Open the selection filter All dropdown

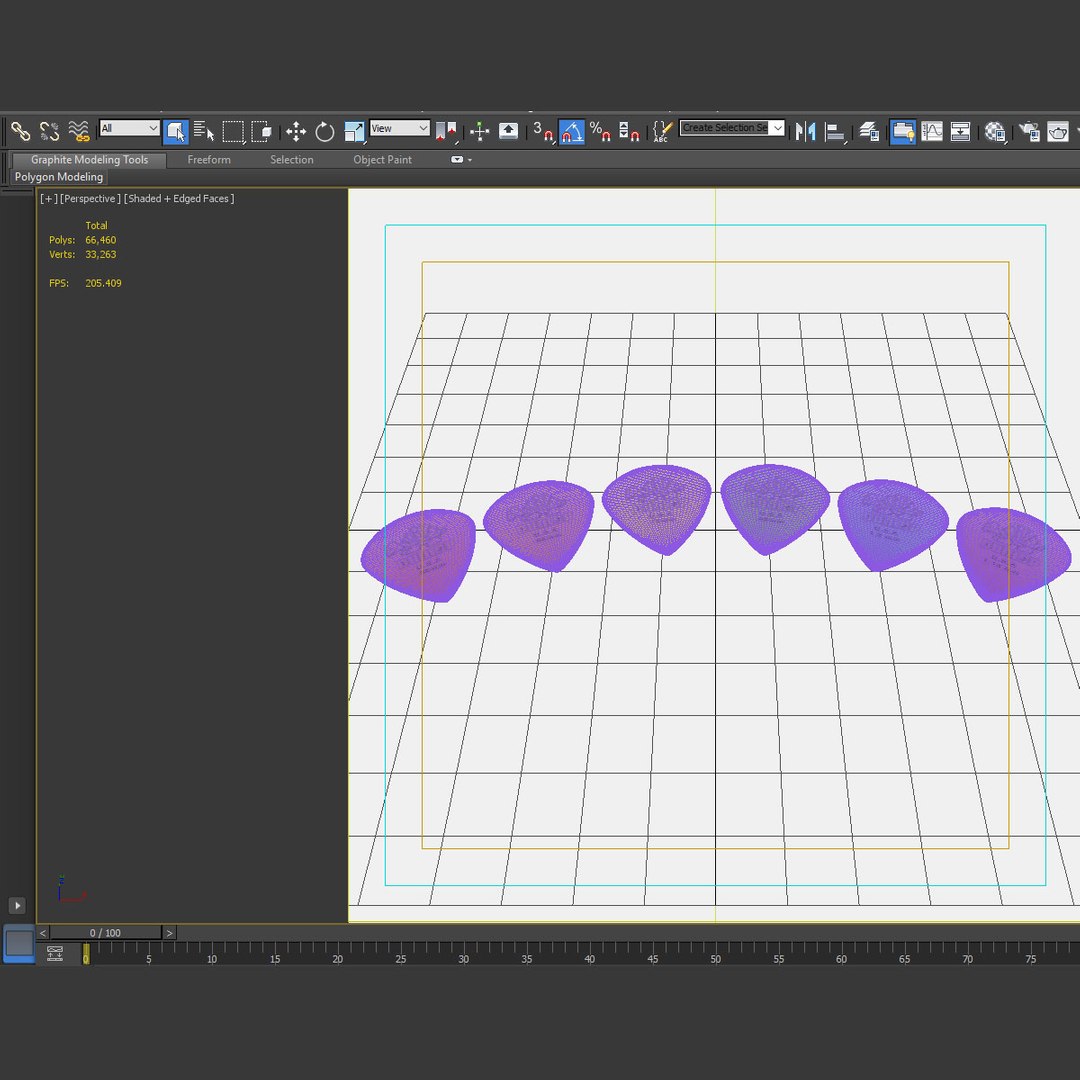coord(129,128)
